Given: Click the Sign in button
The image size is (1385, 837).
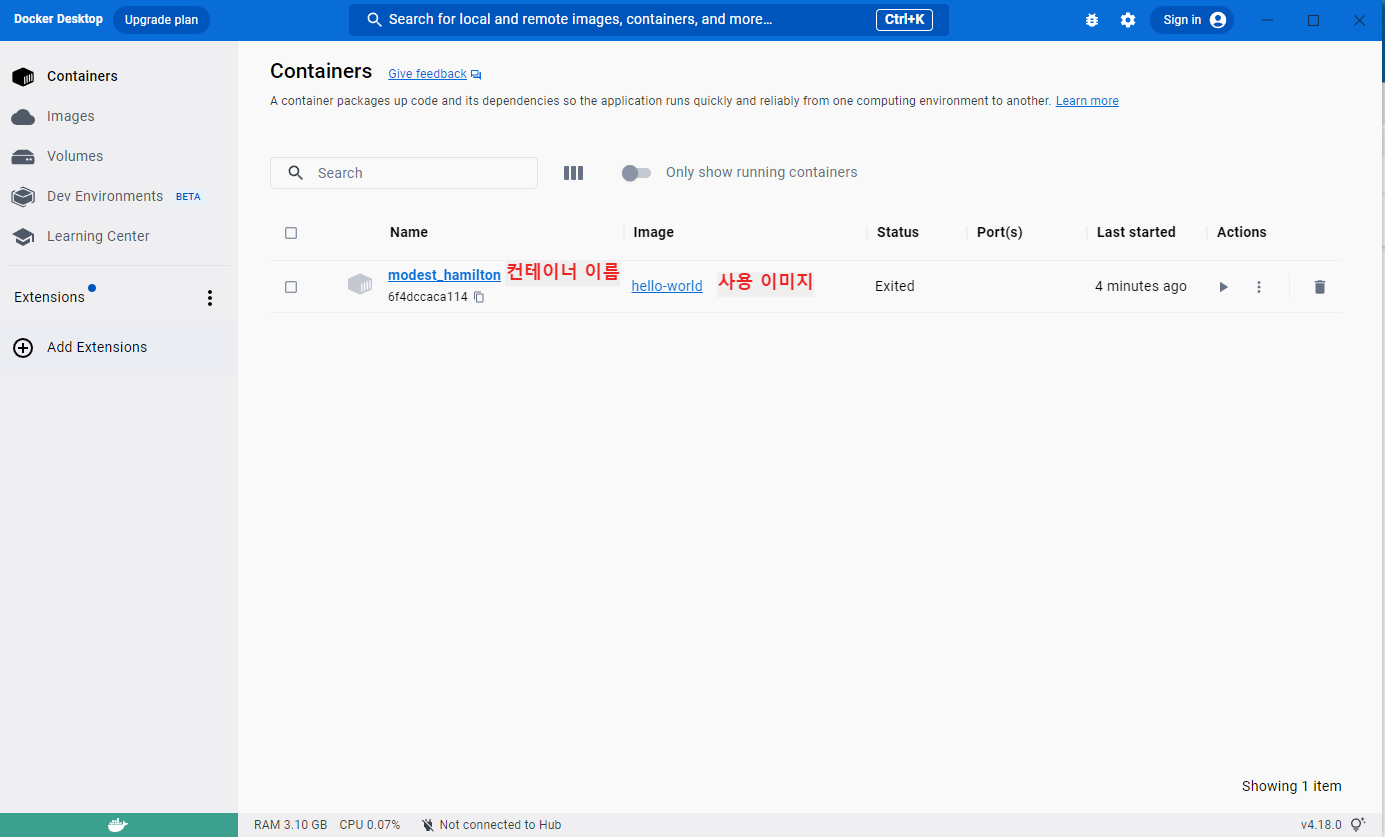Looking at the screenshot, I should point(1192,20).
